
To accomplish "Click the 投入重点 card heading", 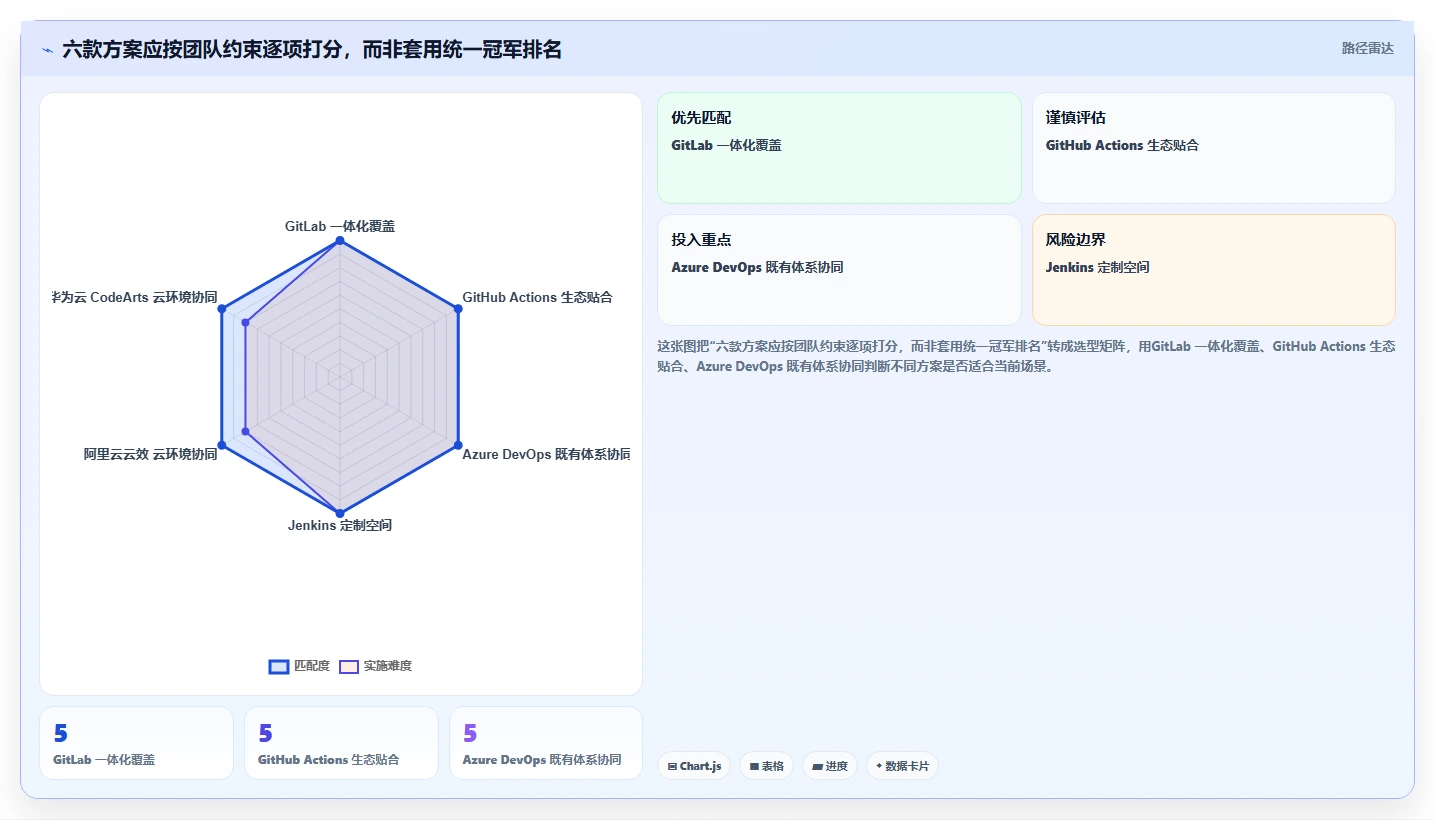I will pyautogui.click(x=701, y=240).
